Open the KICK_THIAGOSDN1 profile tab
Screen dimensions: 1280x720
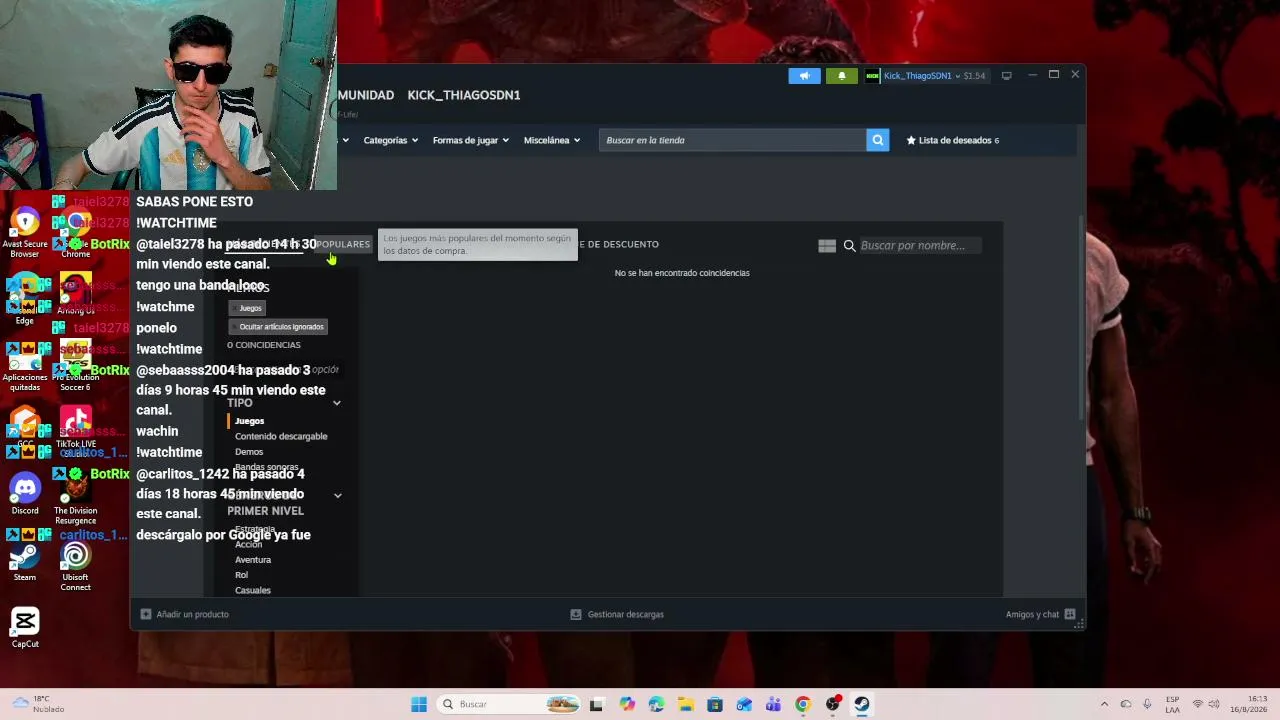pos(464,95)
